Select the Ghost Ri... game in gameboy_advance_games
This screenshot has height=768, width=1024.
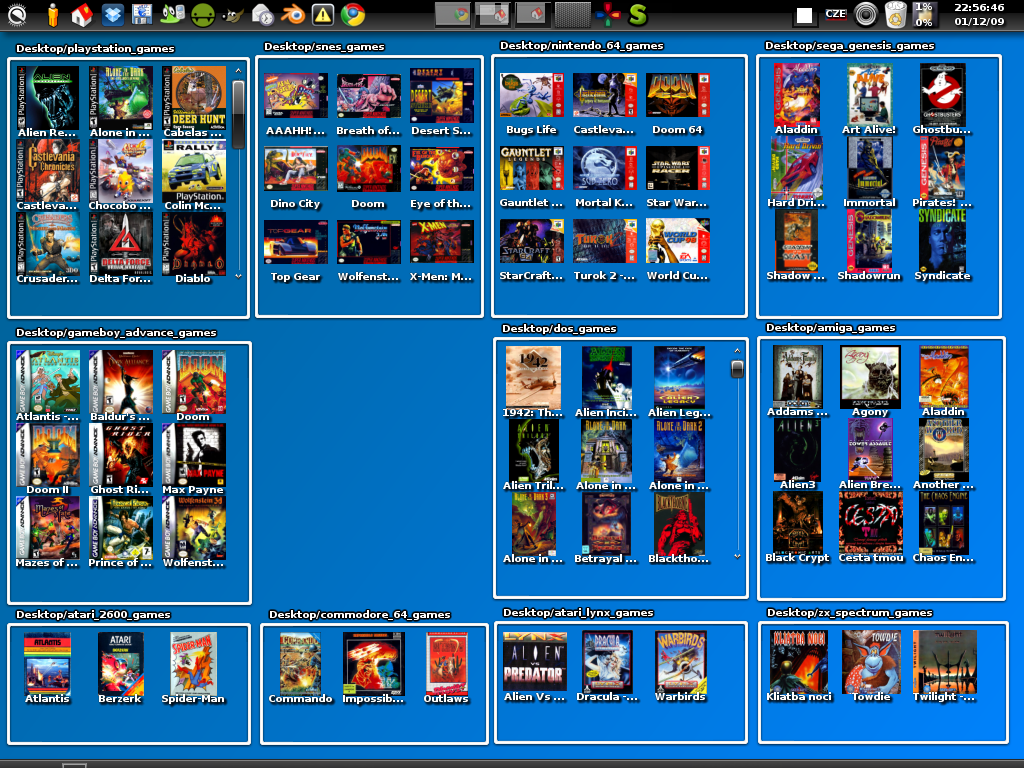tap(120, 459)
